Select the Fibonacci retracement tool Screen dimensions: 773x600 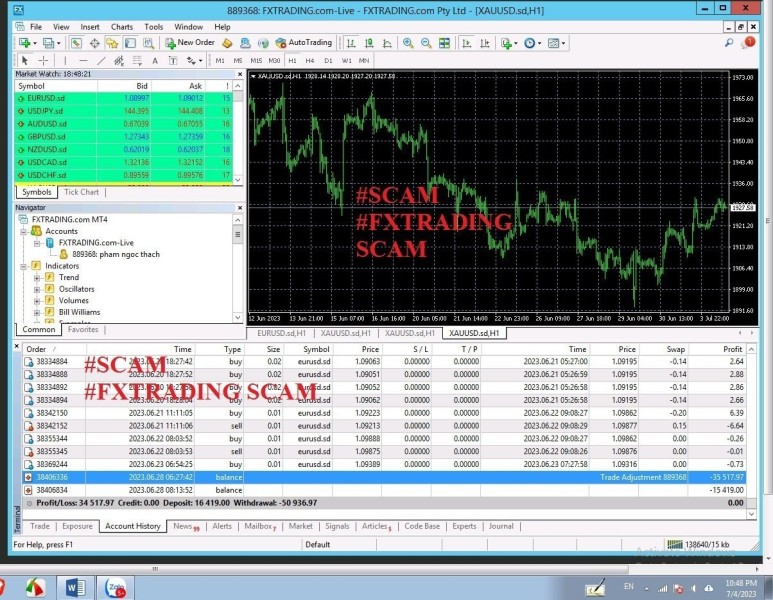tap(137, 60)
